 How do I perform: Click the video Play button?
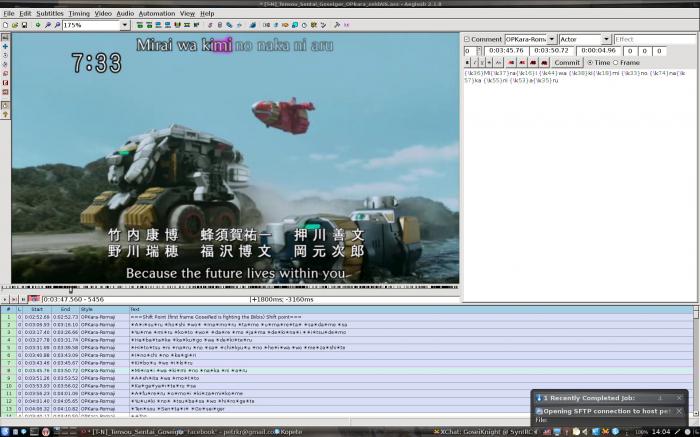click(x=5, y=300)
